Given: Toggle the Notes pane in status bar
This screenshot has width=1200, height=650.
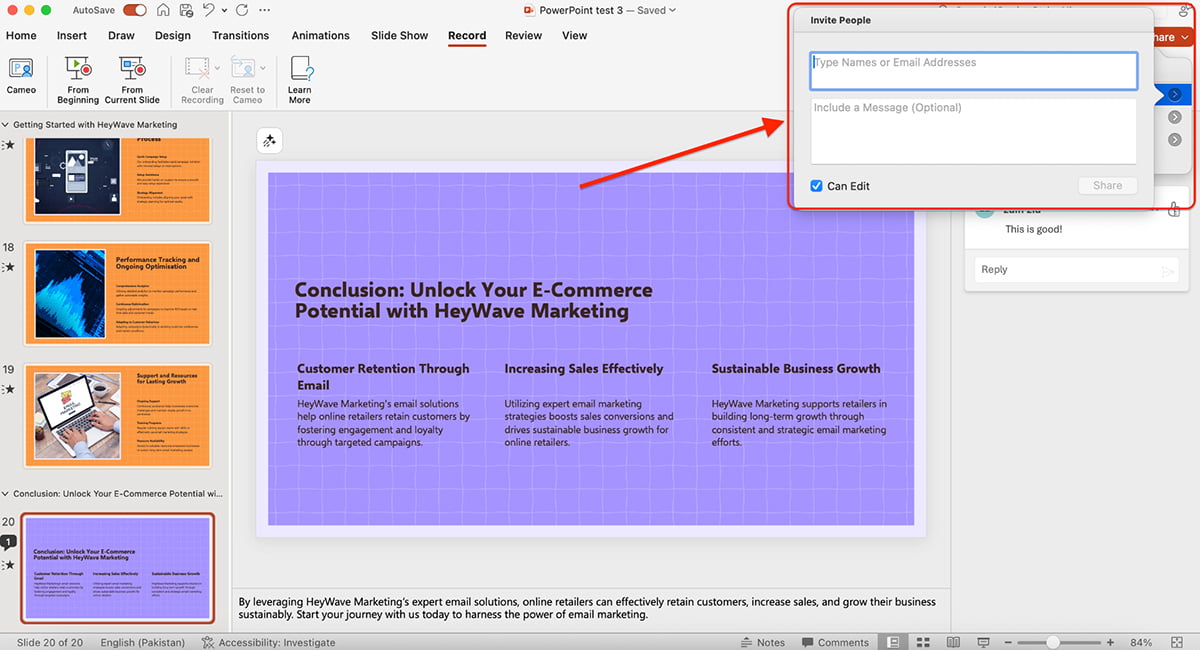Looking at the screenshot, I should (763, 641).
